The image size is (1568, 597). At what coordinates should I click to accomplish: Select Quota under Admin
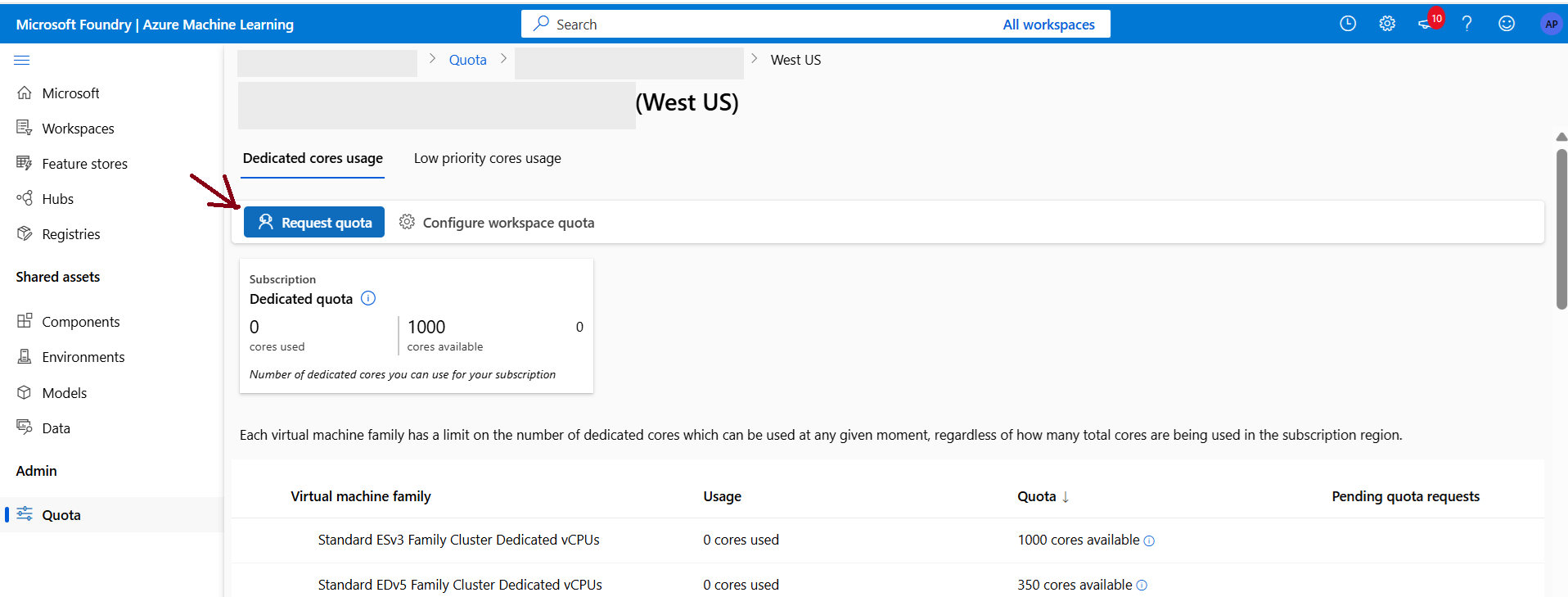(111, 515)
